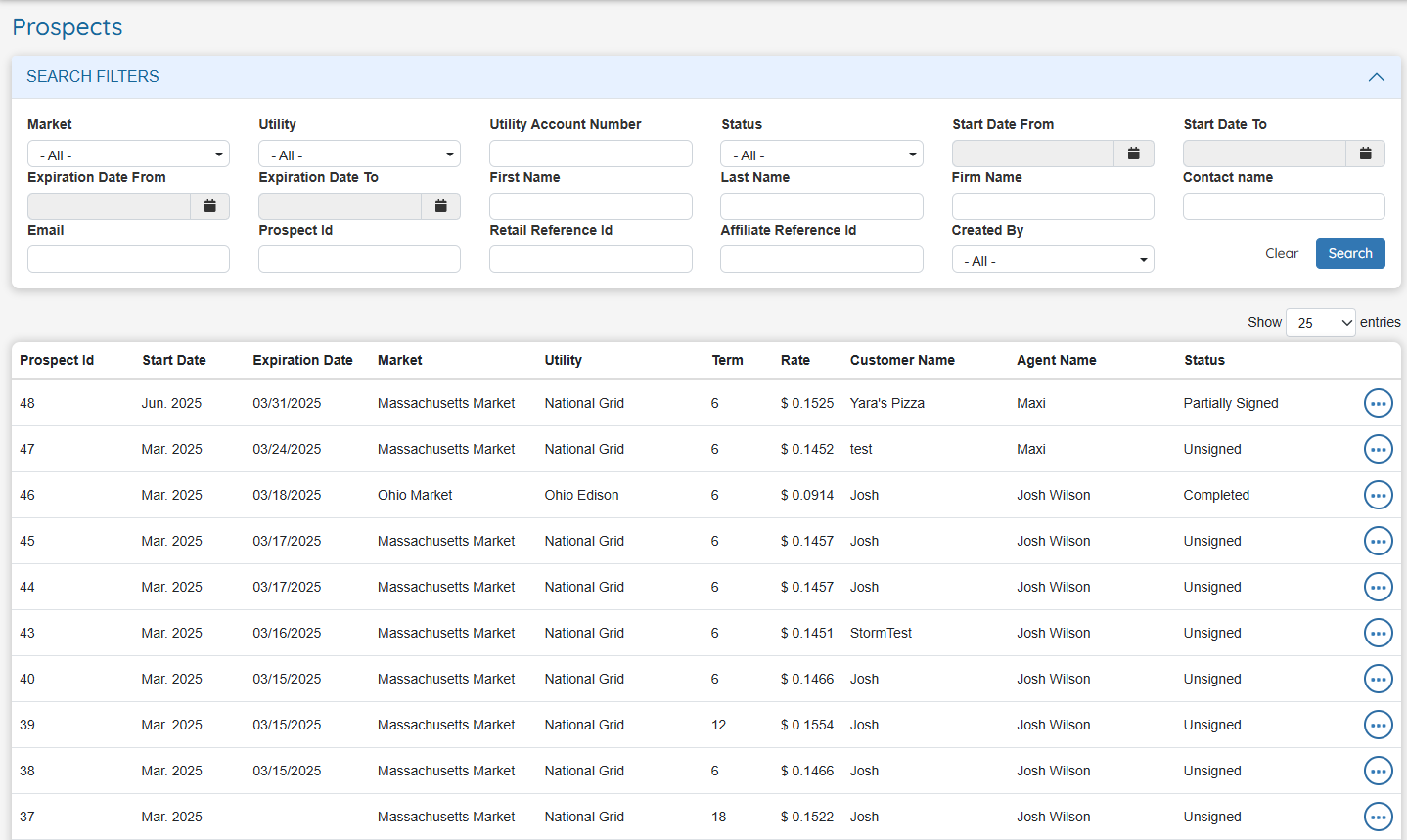
Task: Open the Status filter dropdown
Action: coord(822,154)
